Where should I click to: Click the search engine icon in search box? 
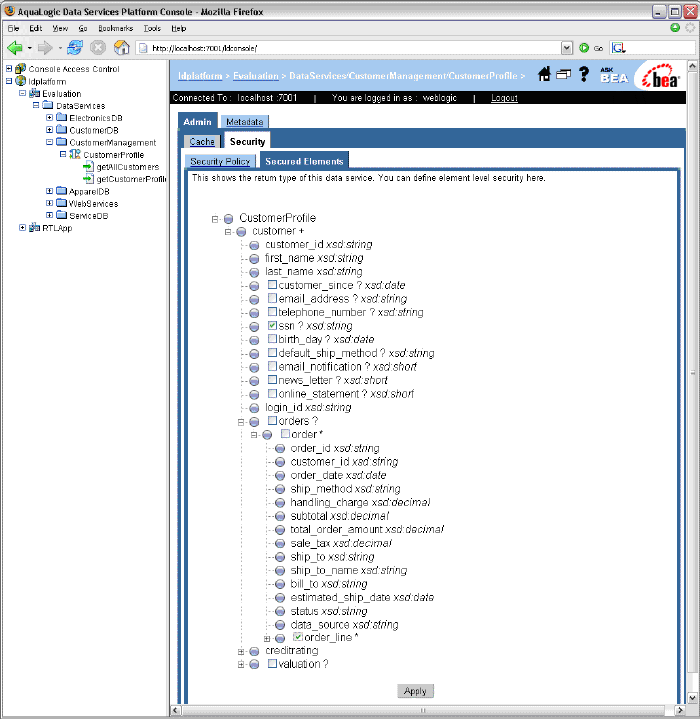(x=618, y=48)
